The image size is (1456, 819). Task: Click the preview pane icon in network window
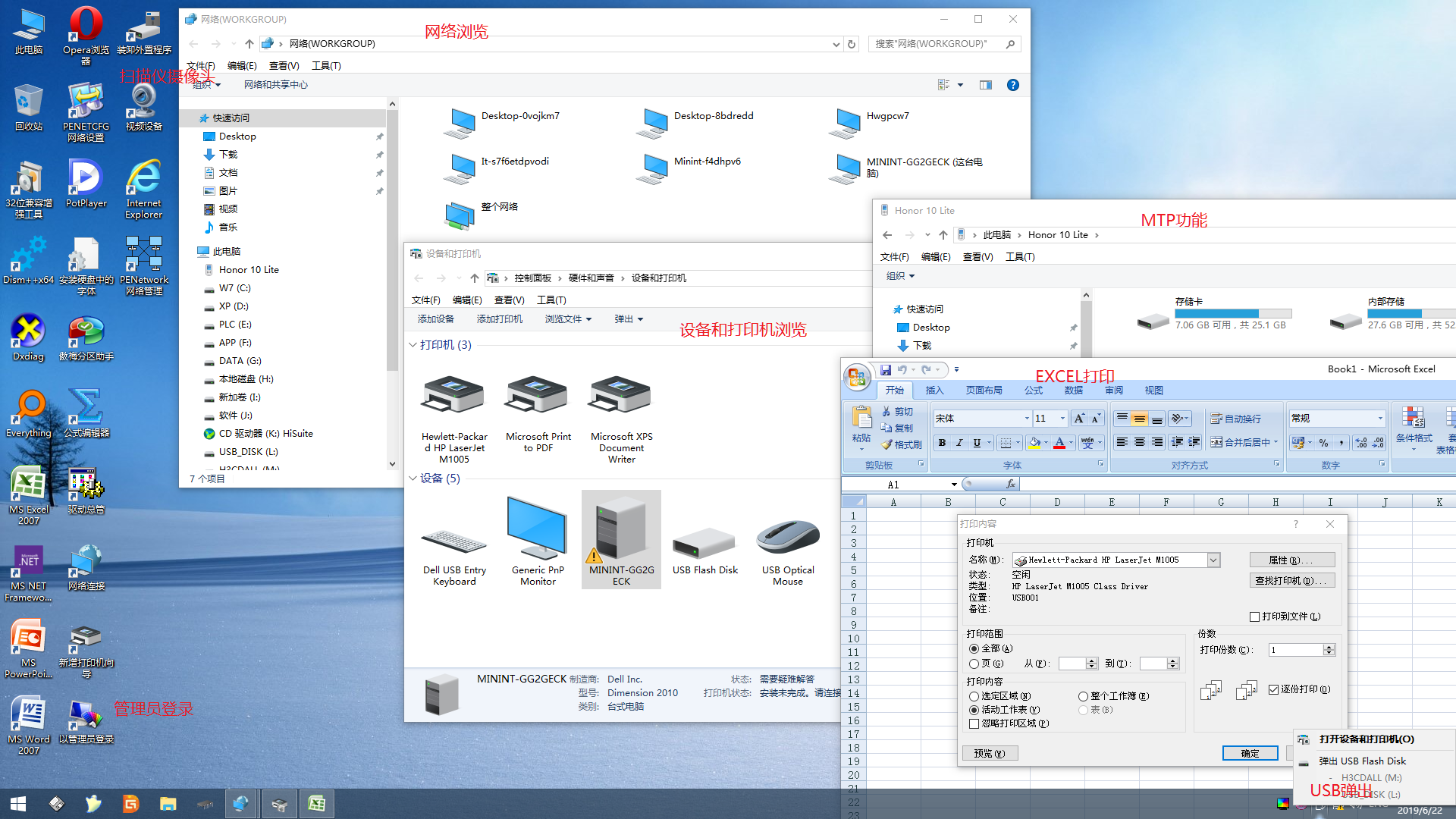(x=985, y=85)
